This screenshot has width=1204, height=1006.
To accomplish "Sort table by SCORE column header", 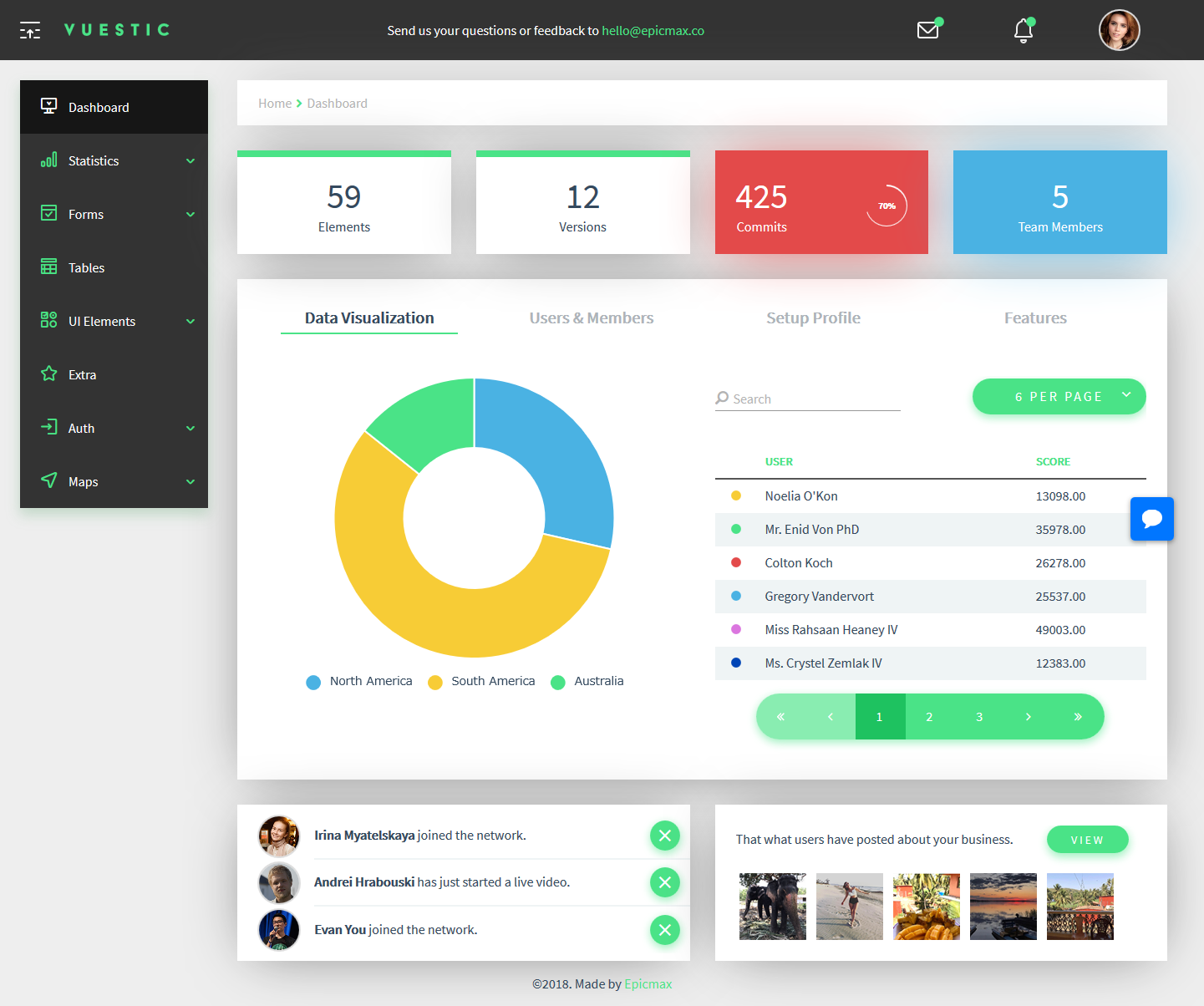I will 1053,462.
